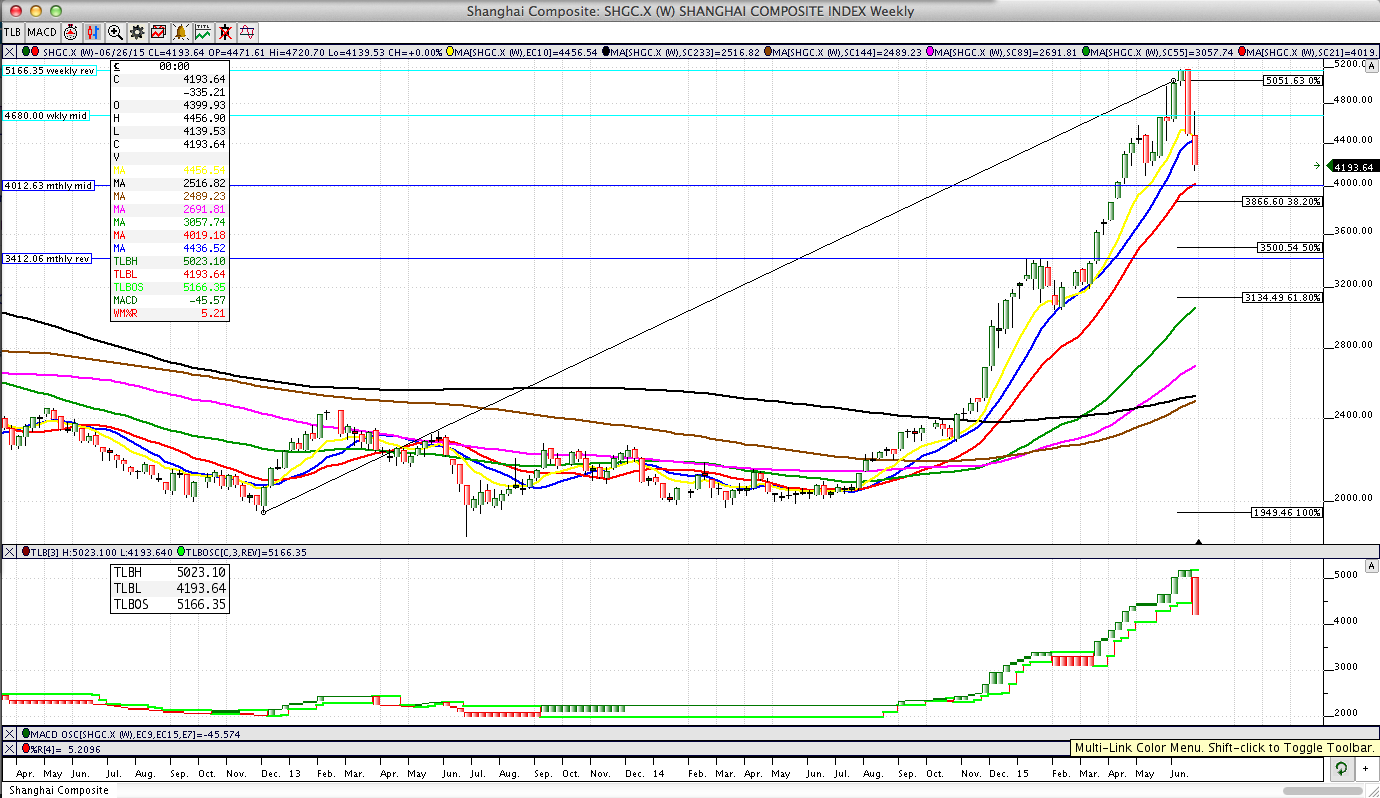Close the main SHGC.X price pane

(9, 52)
